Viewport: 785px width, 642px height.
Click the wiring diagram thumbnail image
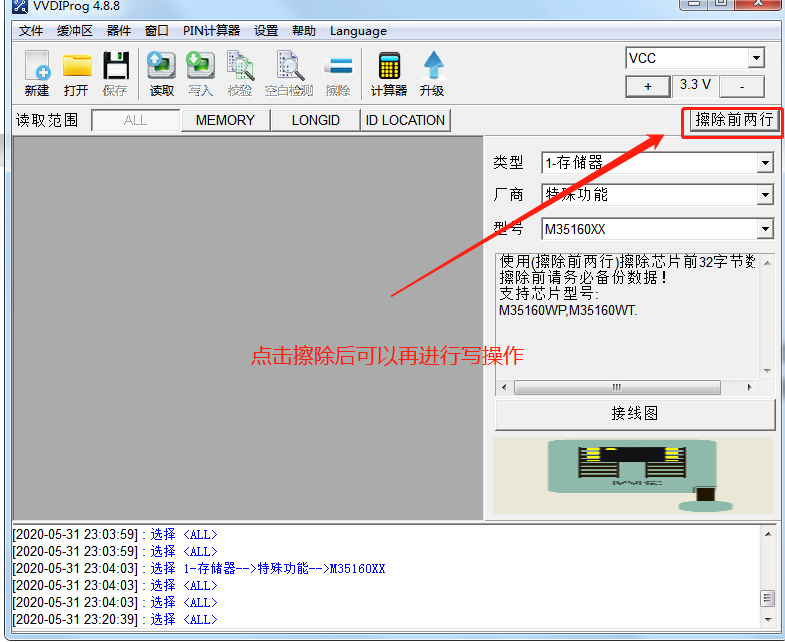[x=634, y=474]
